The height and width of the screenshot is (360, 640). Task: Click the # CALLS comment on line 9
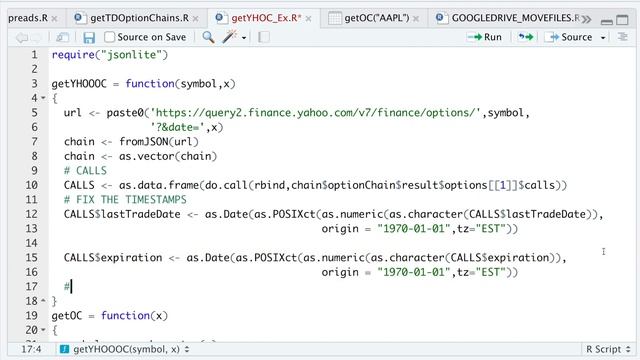[x=85, y=171]
